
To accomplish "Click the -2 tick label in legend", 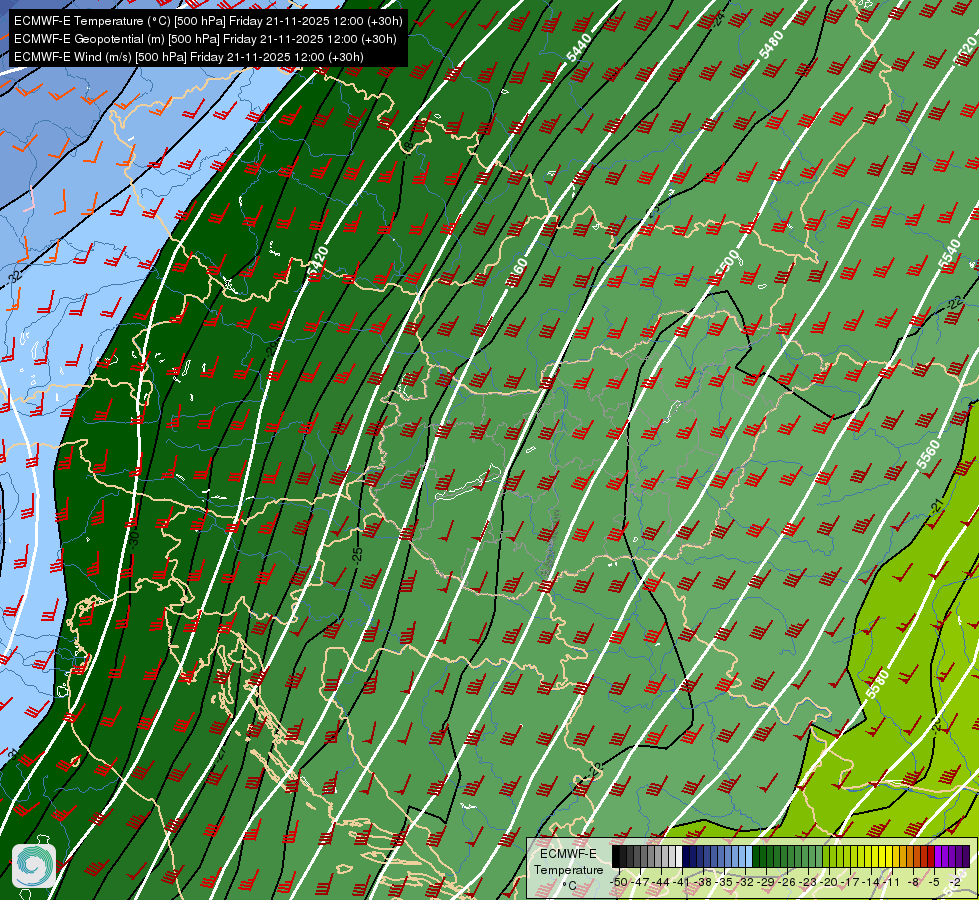I will [x=955, y=883].
